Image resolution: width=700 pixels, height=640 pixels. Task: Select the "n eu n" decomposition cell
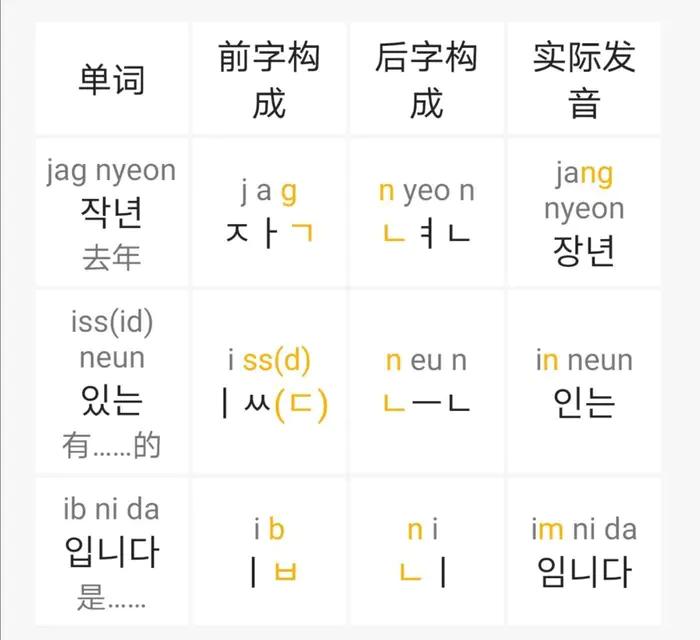point(426,382)
